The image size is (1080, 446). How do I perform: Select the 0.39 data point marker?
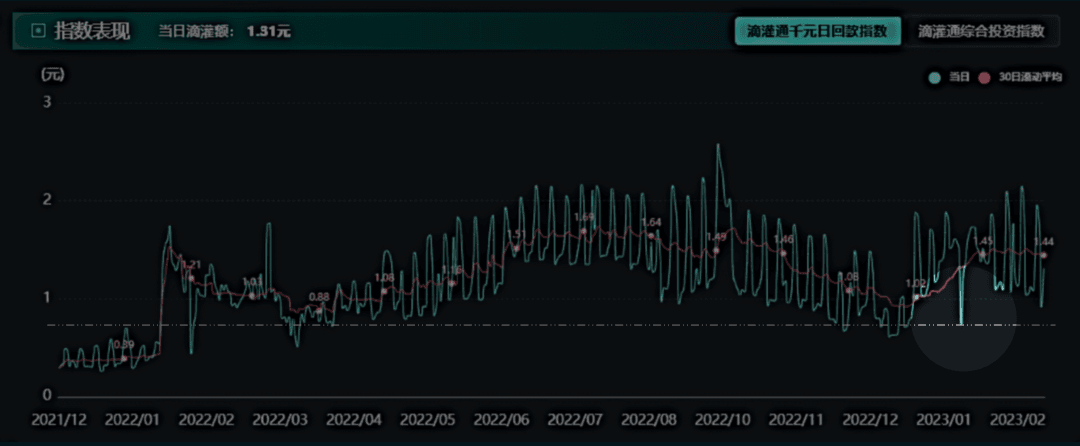(124, 359)
